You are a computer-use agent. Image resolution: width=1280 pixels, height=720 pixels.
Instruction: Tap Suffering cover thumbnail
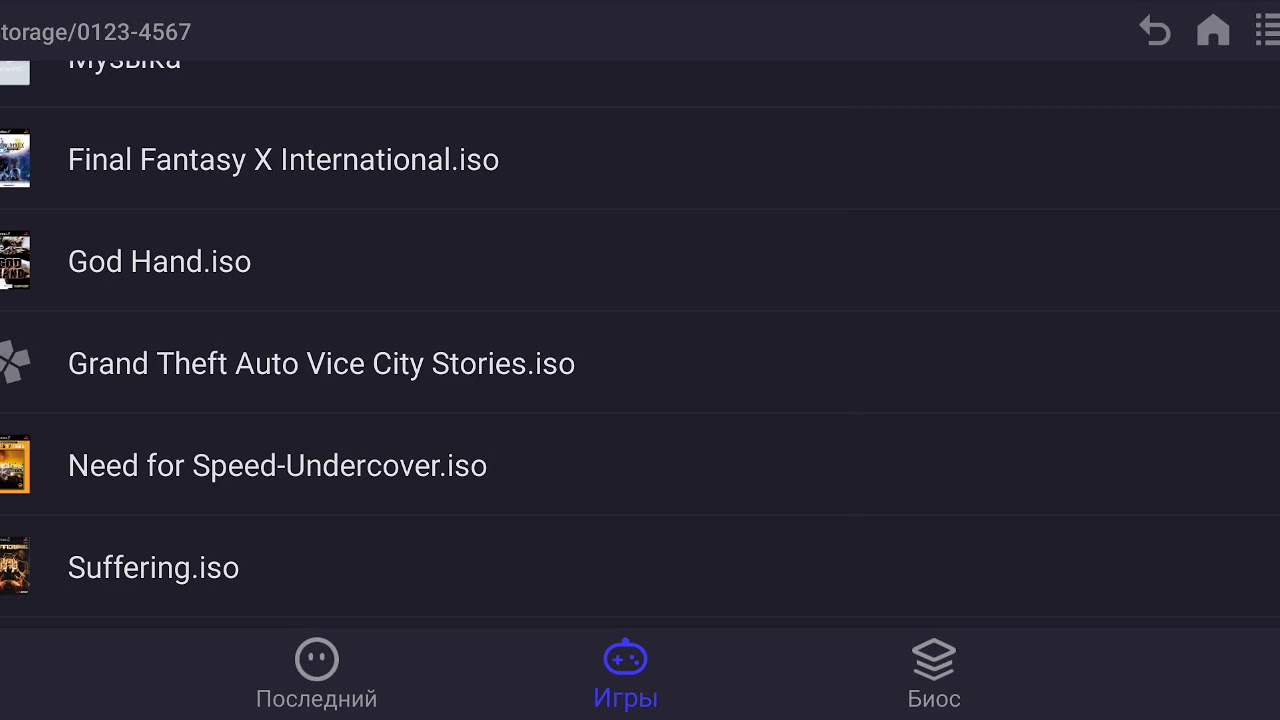point(14,567)
